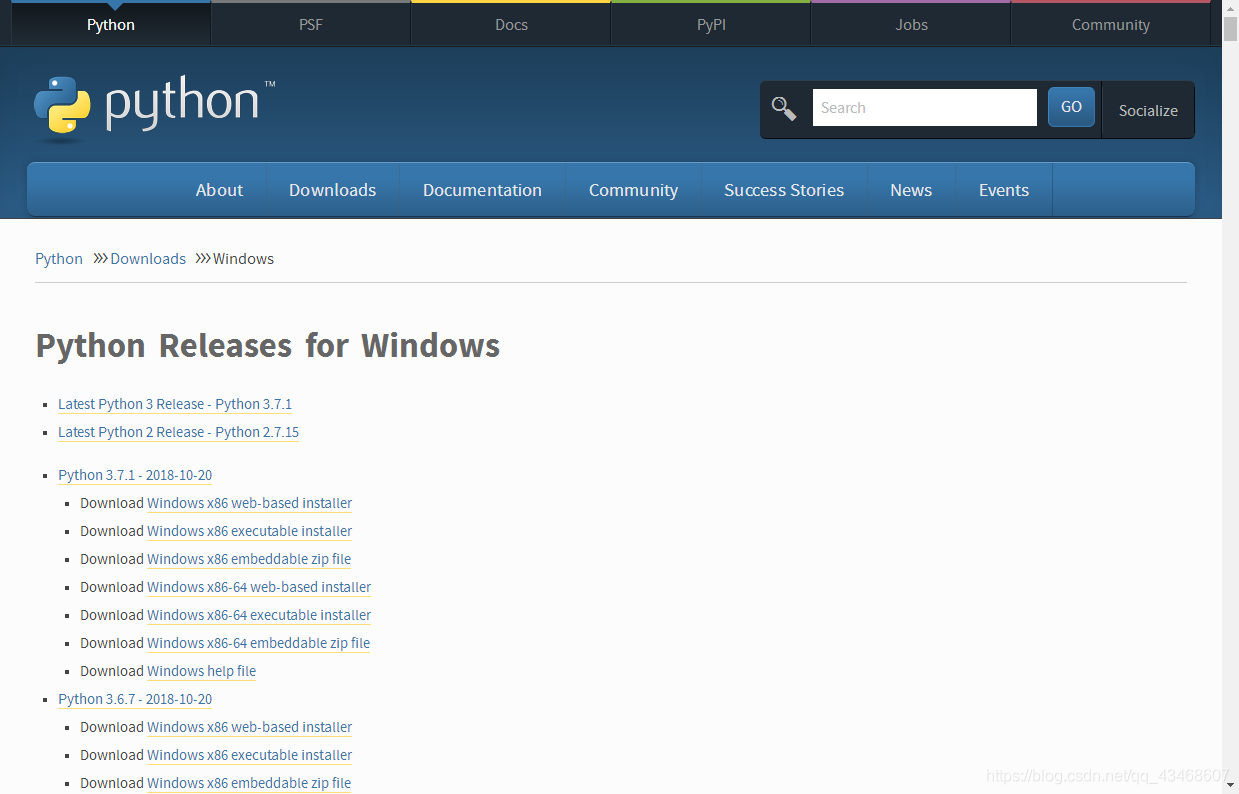Open the News navigation item
This screenshot has width=1239, height=794.
pos(911,190)
